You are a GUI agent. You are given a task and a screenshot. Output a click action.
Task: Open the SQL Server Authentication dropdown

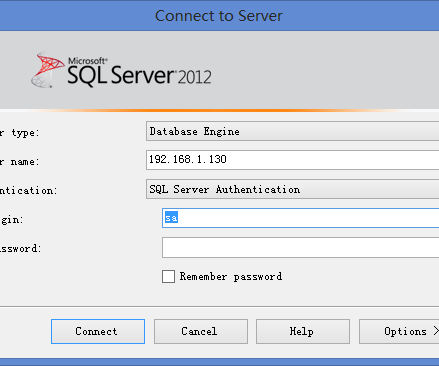coord(292,189)
